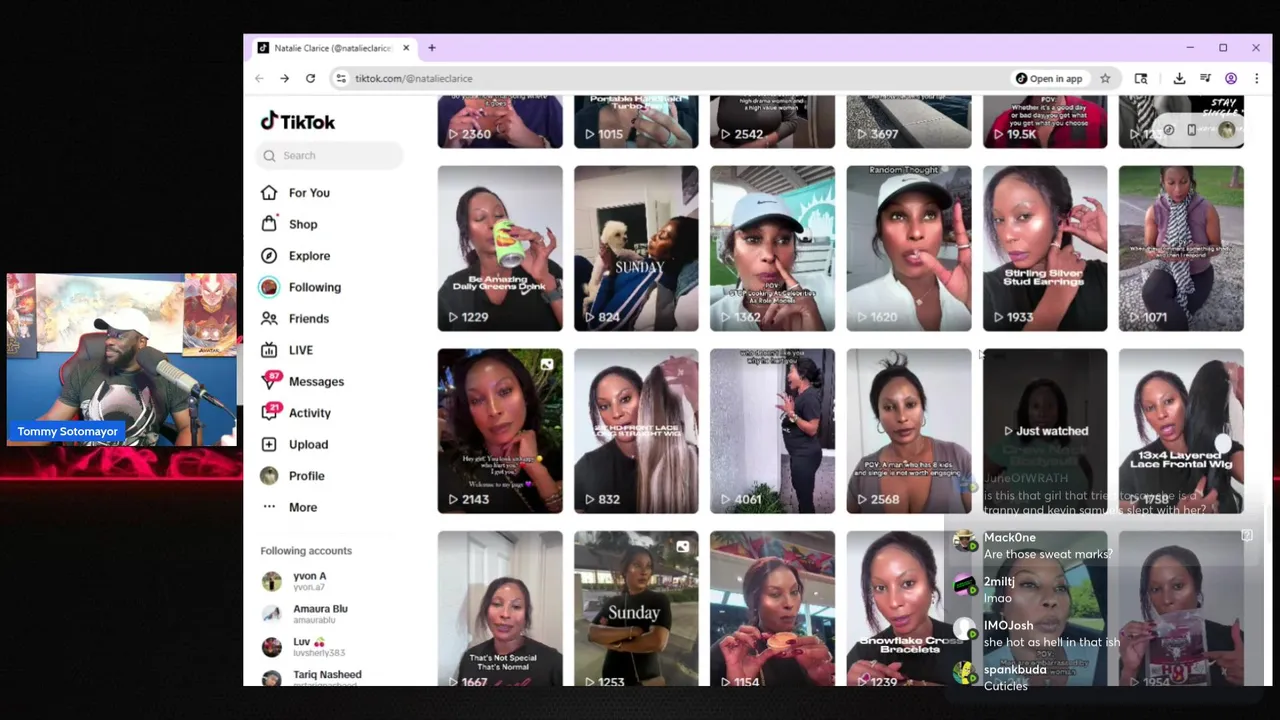Open That's Not Special That's Normal video
This screenshot has height=720, width=1280.
click(x=500, y=609)
